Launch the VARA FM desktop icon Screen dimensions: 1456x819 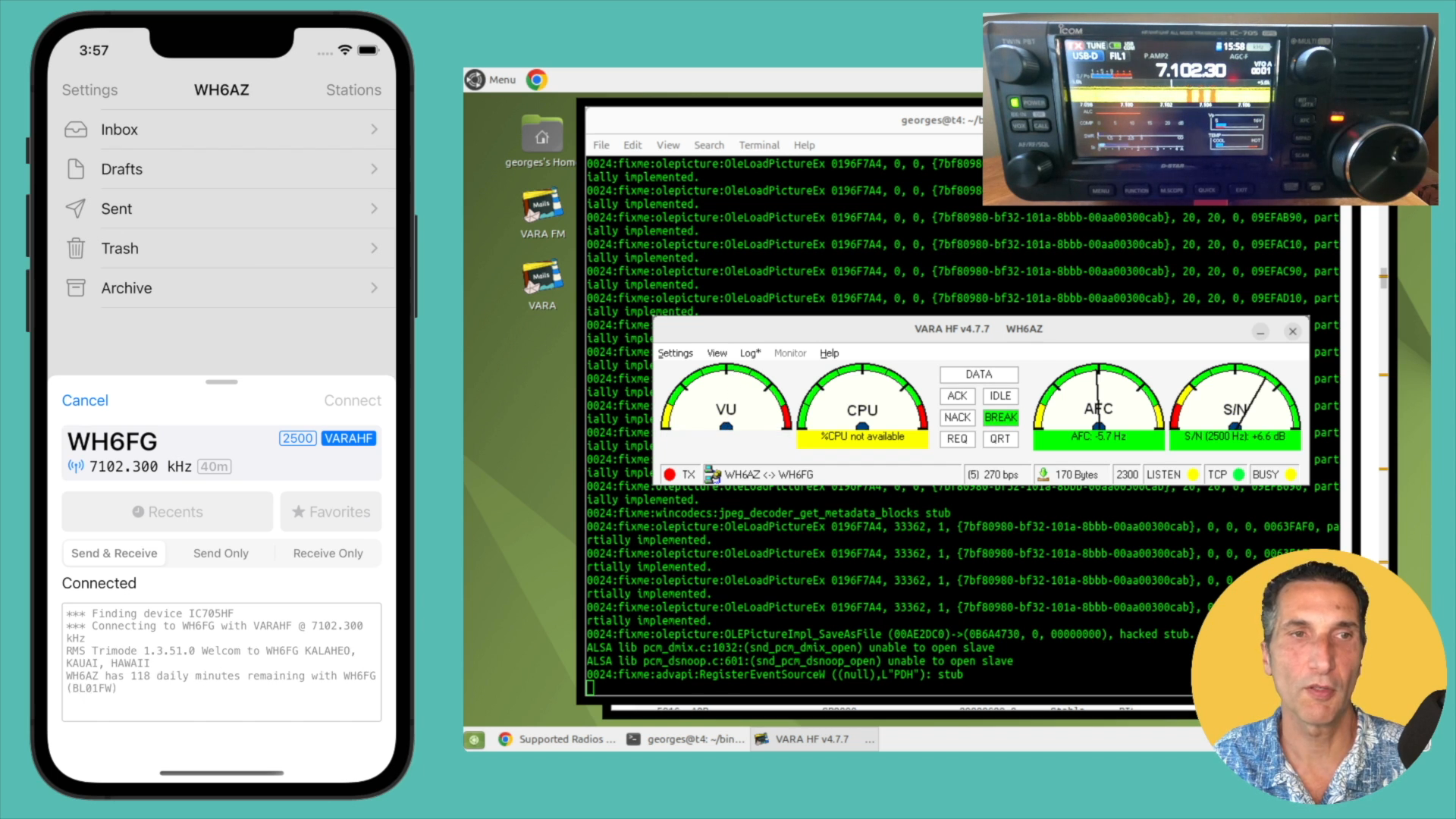[x=542, y=205]
